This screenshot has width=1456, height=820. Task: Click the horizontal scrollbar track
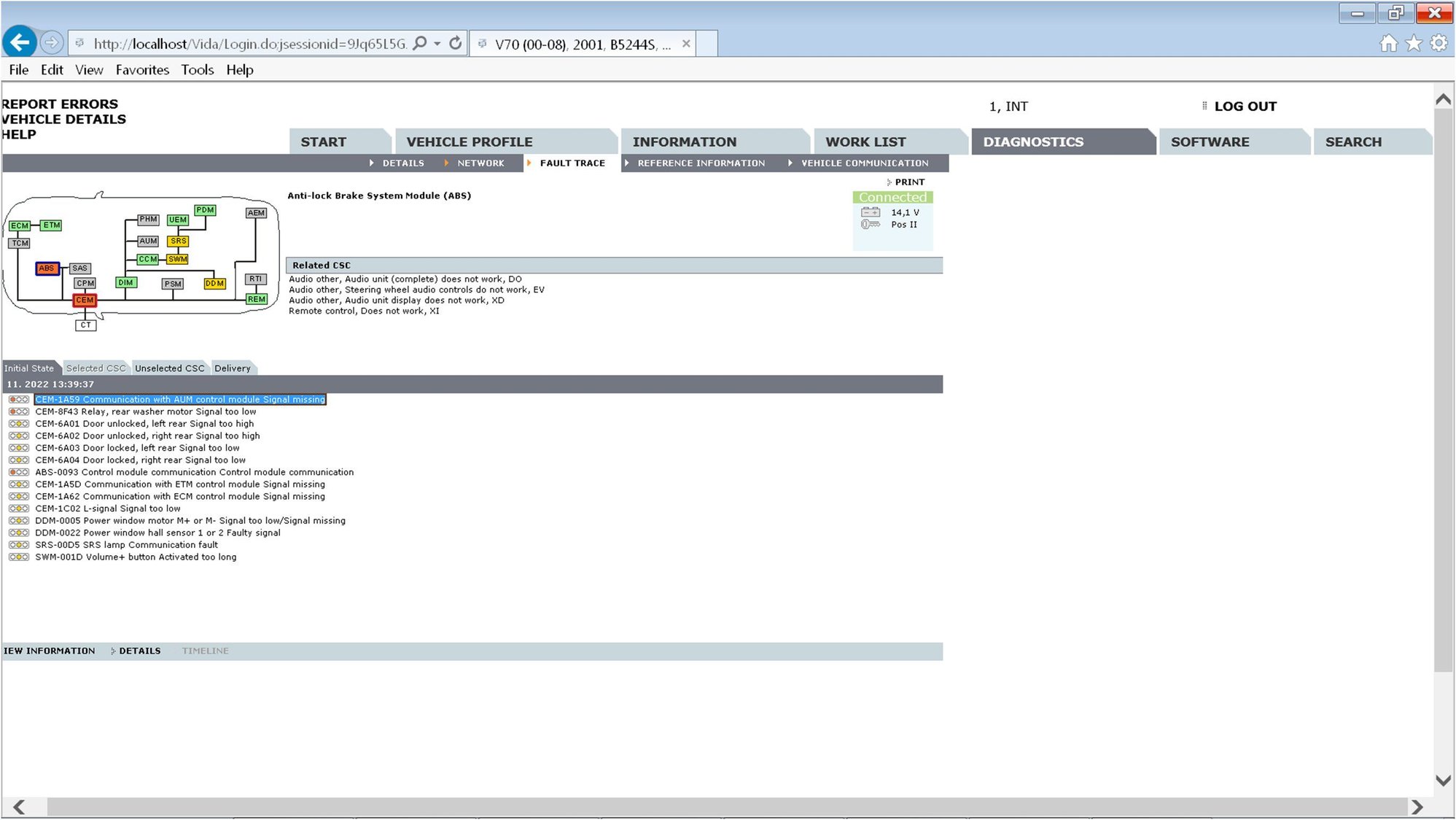coord(729,807)
